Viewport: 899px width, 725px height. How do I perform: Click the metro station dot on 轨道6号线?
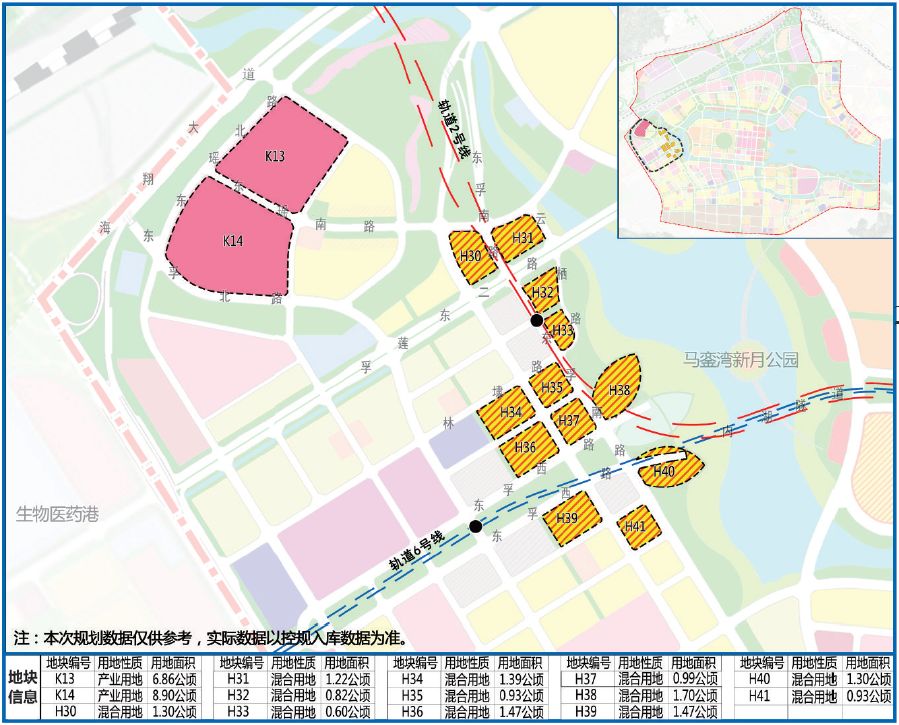click(x=475, y=526)
